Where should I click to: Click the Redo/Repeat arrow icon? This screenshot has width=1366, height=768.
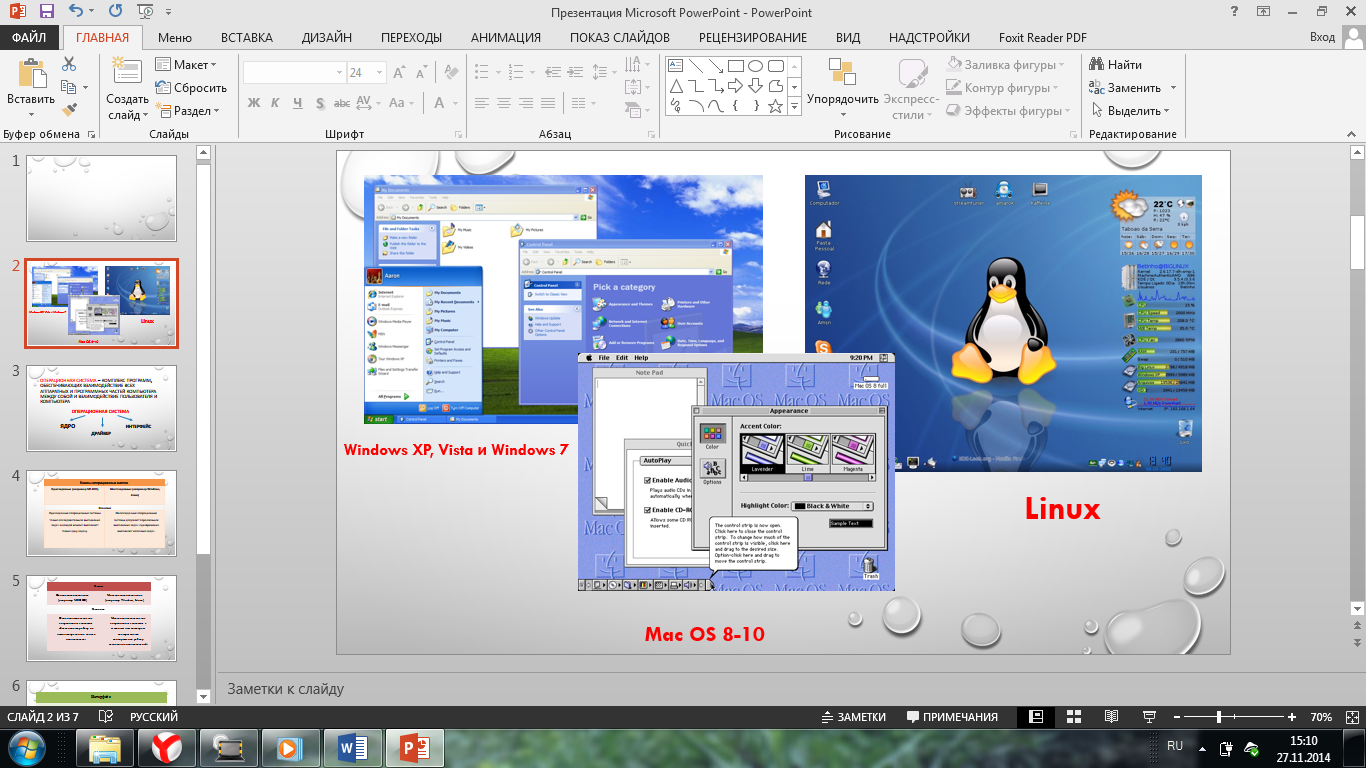click(115, 12)
